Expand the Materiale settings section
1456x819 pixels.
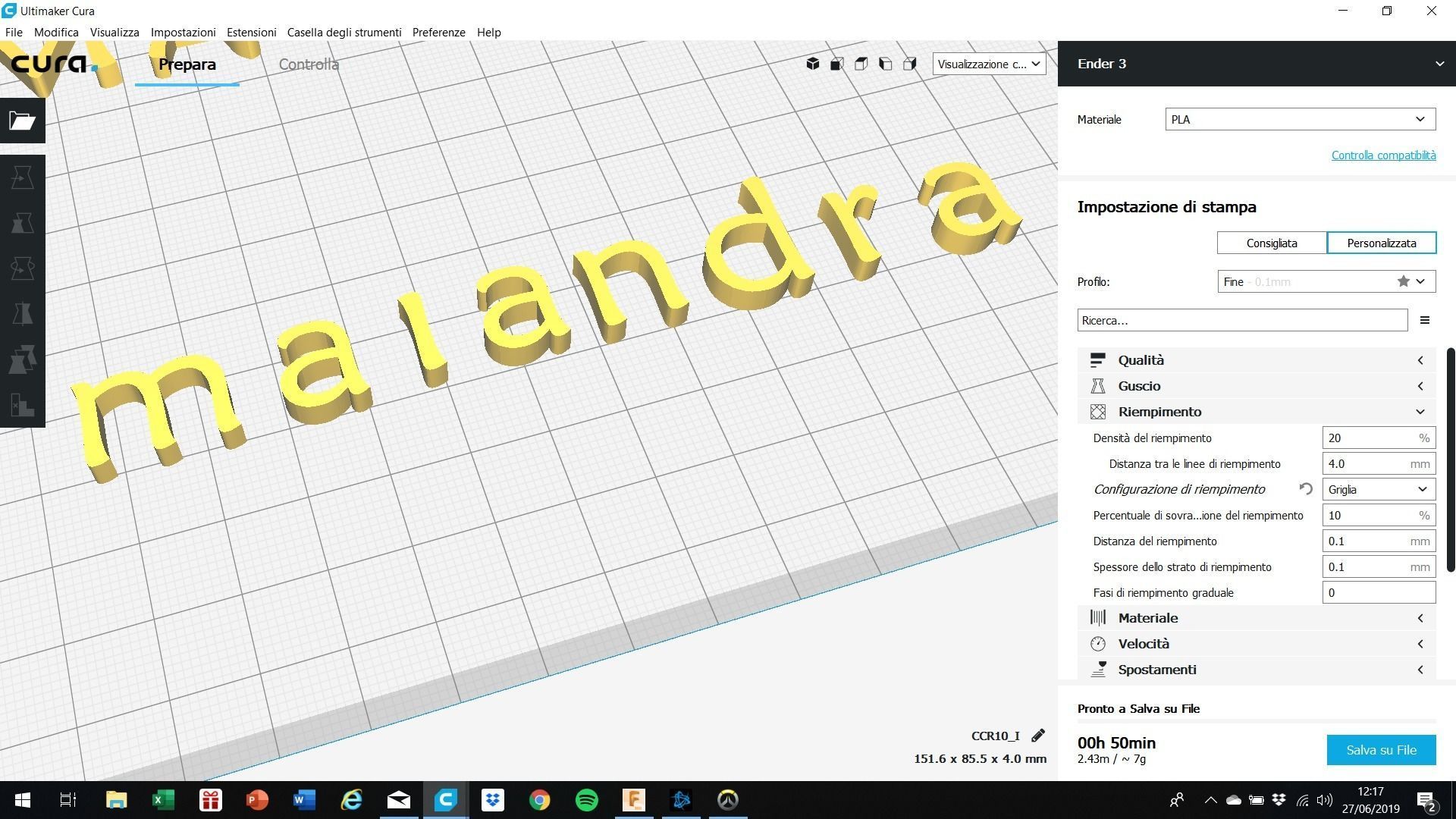point(1257,618)
